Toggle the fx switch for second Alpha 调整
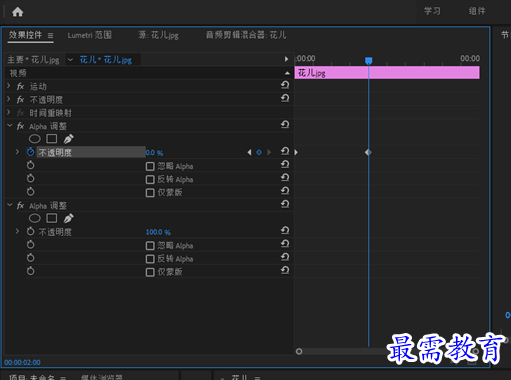Viewport: 511px width, 380px height. point(21,205)
